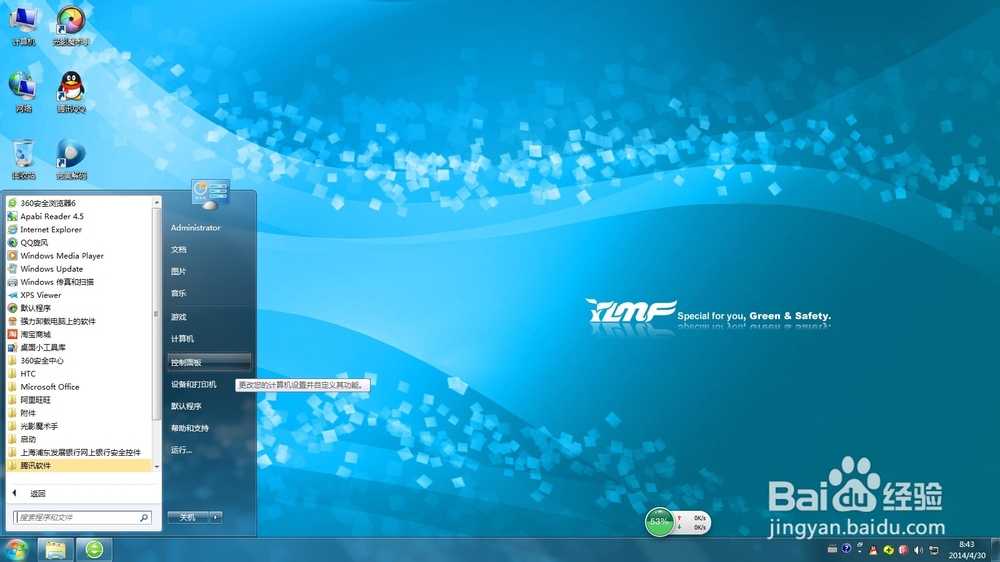
Task: Click the magnifier icon in search box
Action: click(144, 517)
